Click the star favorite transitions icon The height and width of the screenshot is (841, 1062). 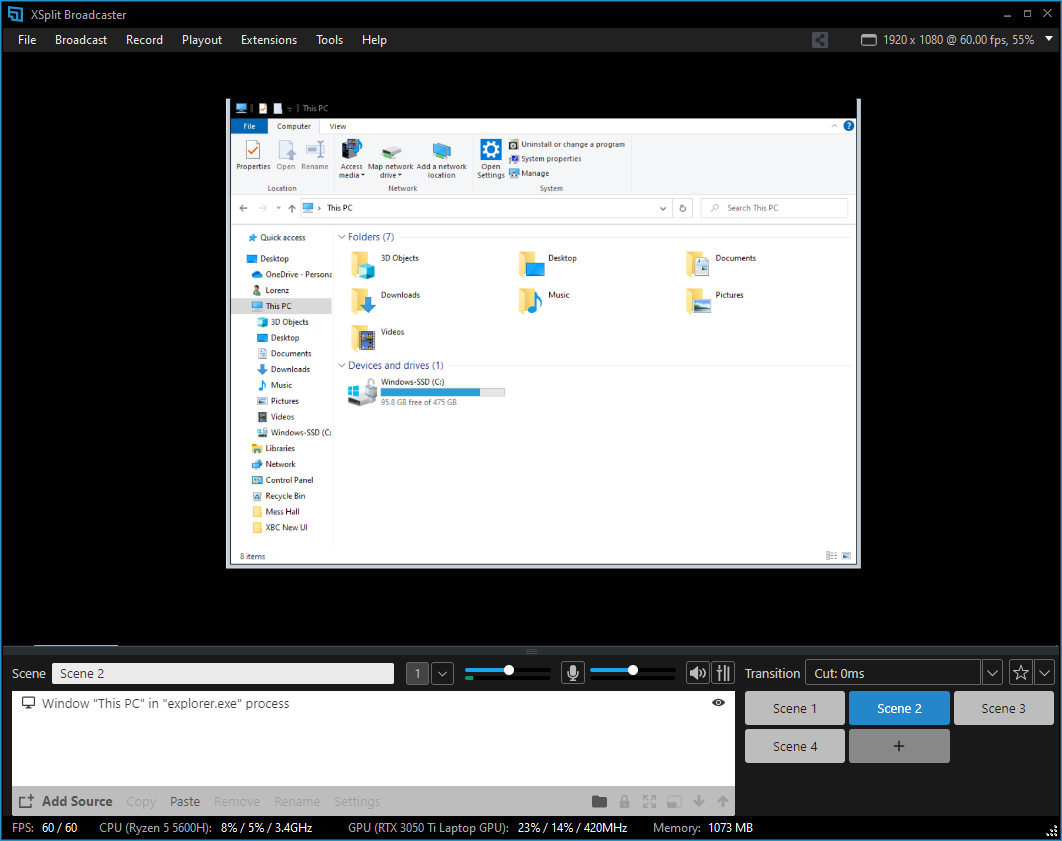[1021, 673]
